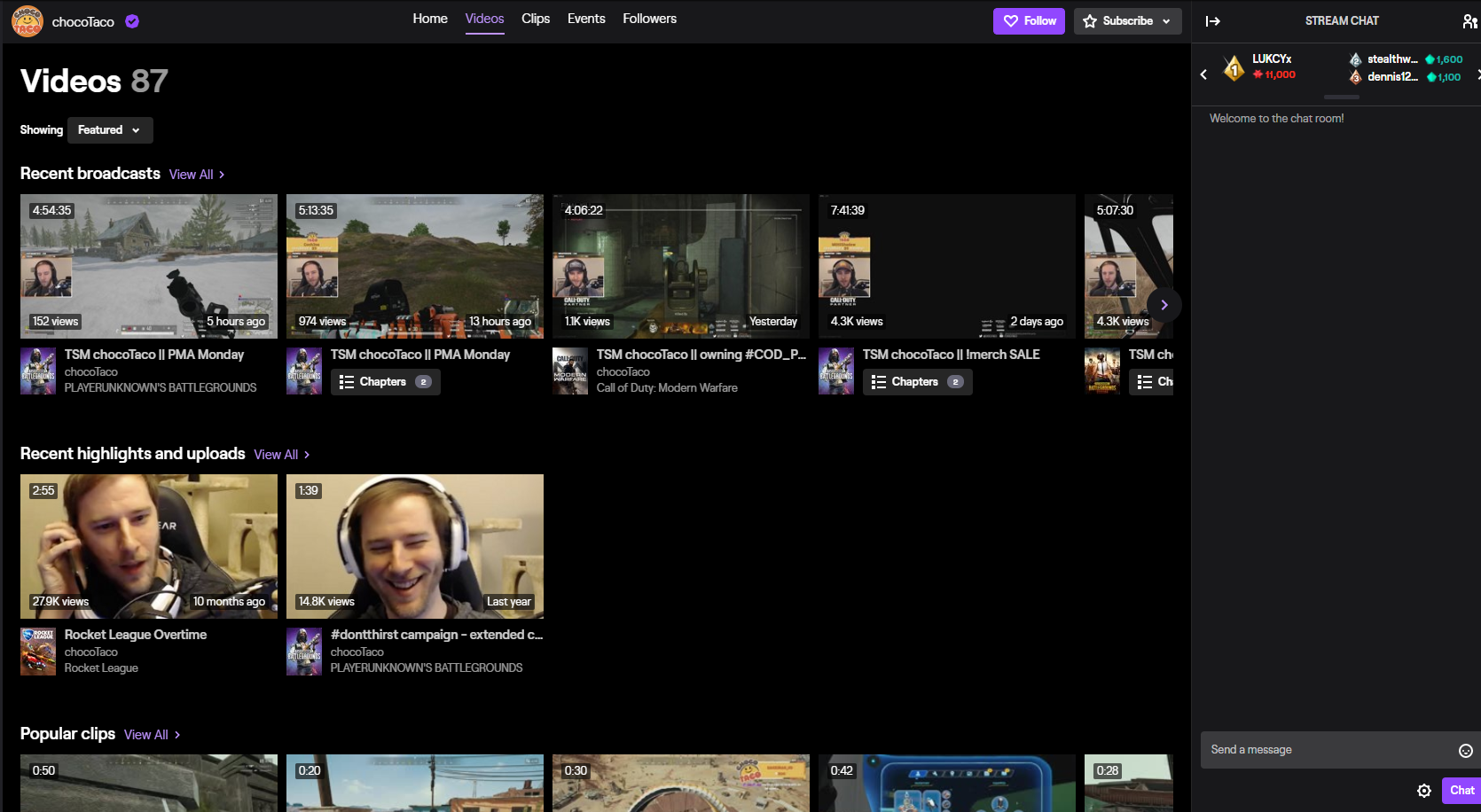Viewport: 1481px width, 812px height.
Task: Play the 4:54:35 PMA Monday broadcast
Action: (x=149, y=266)
